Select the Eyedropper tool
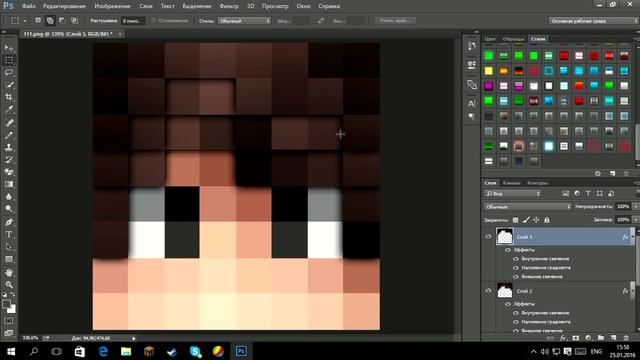 pyautogui.click(x=9, y=110)
